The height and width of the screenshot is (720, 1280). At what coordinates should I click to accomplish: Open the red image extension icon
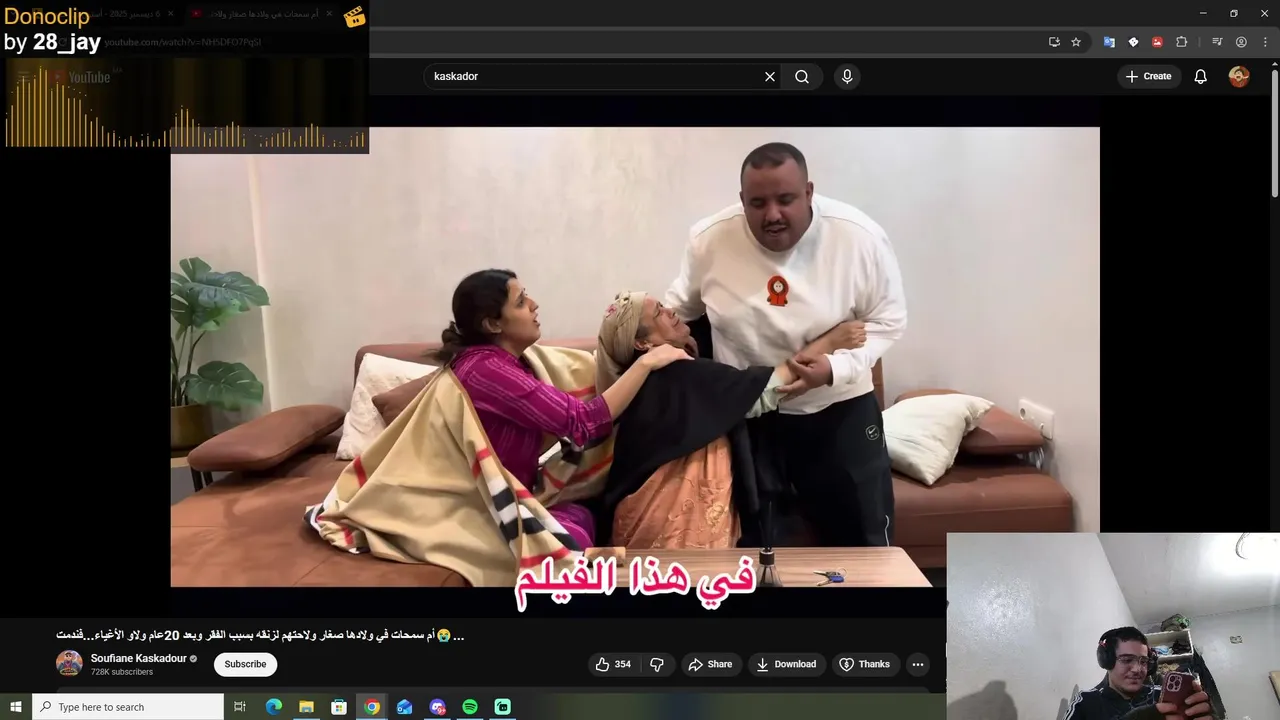point(1157,42)
